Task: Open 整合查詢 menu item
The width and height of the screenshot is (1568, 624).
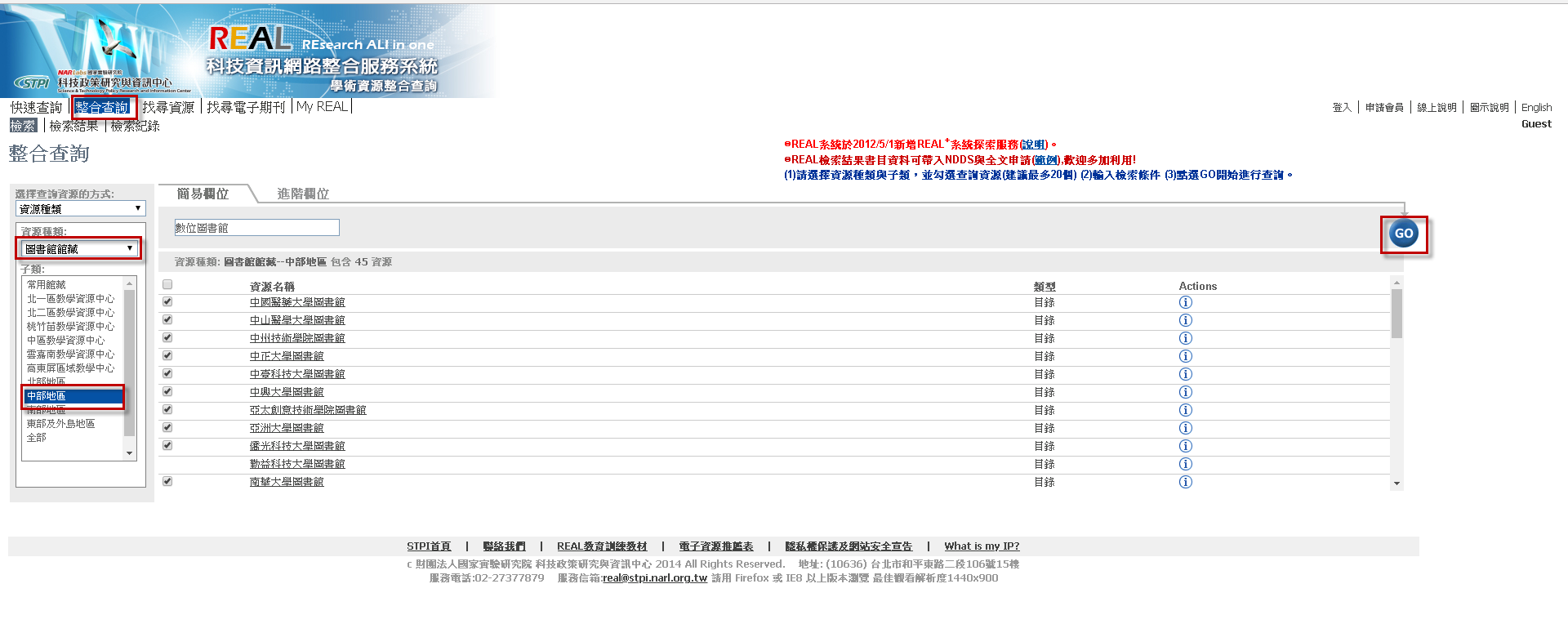Action: coord(102,107)
